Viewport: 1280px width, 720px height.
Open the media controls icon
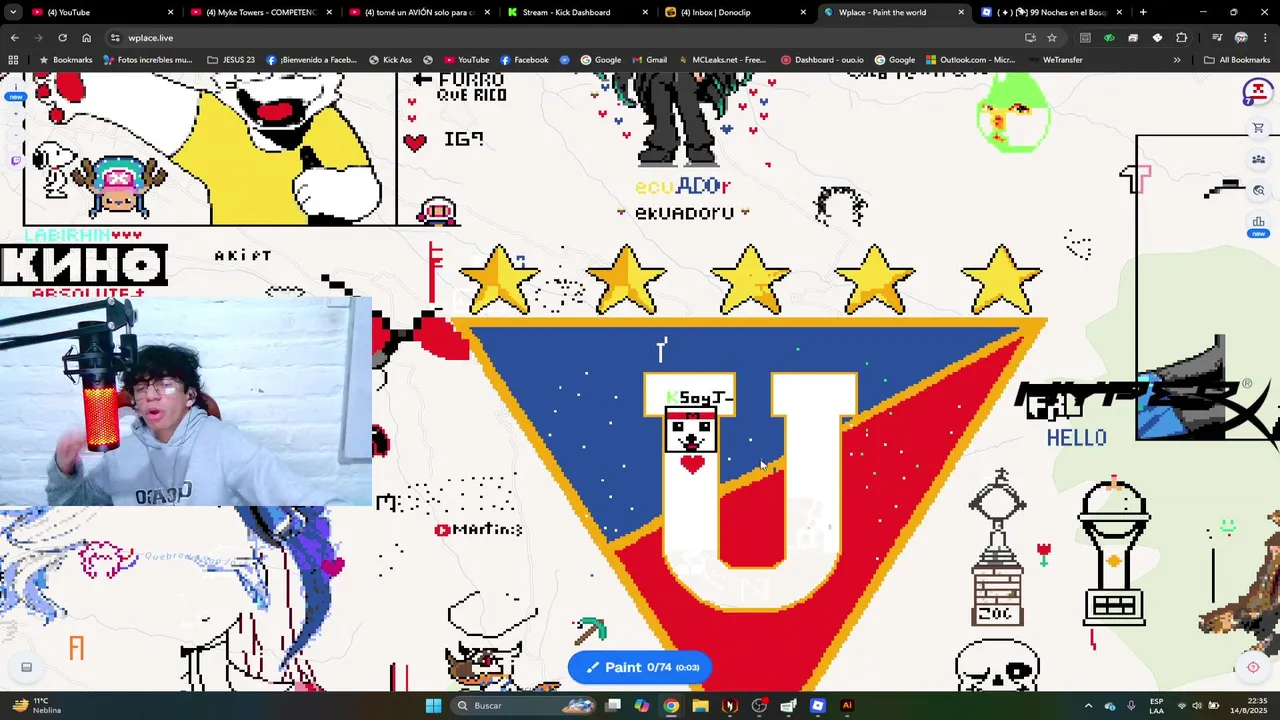click(x=1216, y=38)
